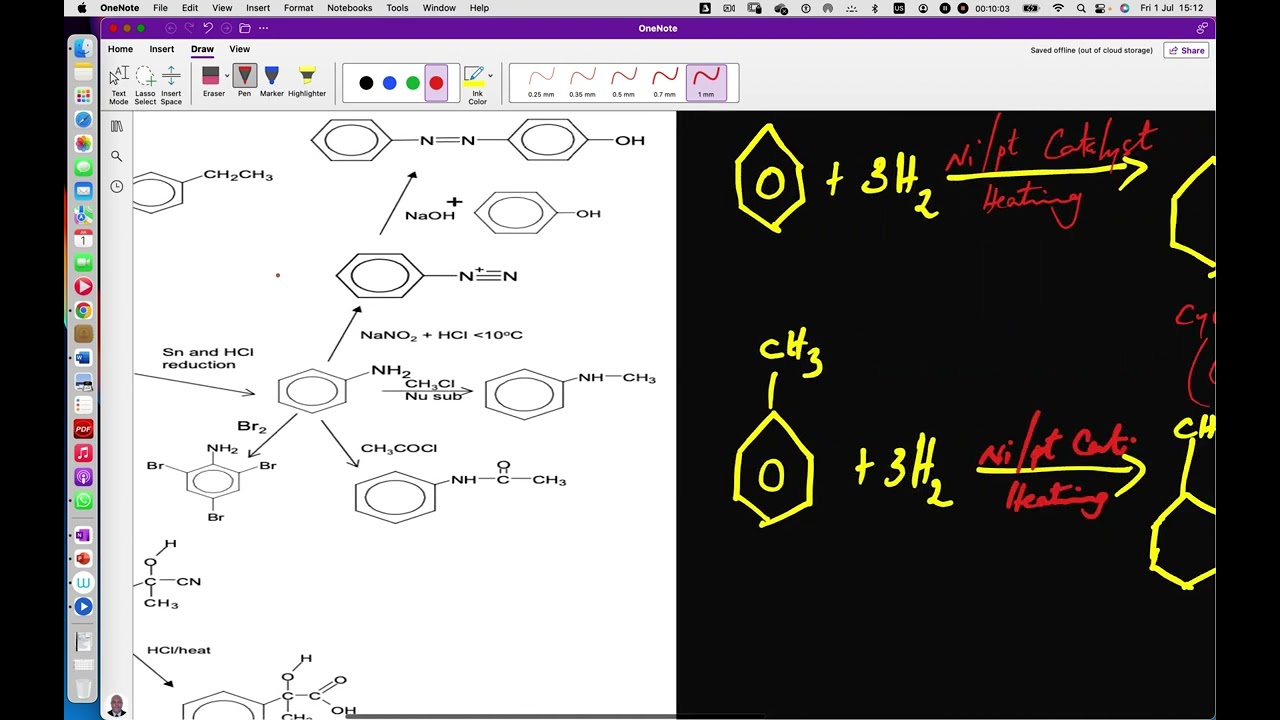Pick the Pen drawing tool

click(244, 82)
